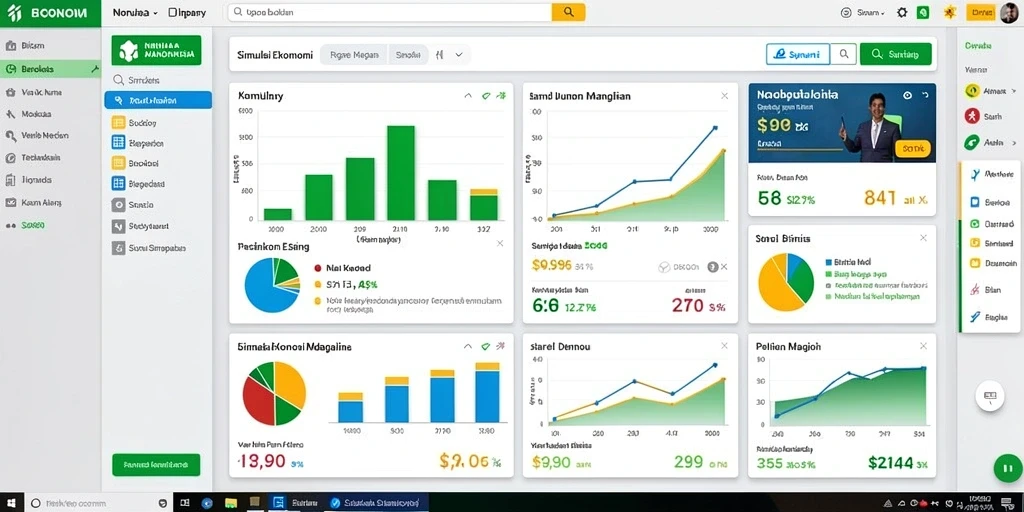Screen dimensions: 1024x512
Task: Open the settings gear in the header
Action: (x=902, y=12)
